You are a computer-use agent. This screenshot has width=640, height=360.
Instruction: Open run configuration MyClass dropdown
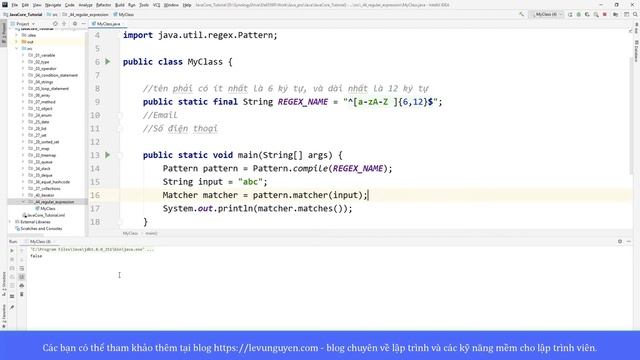(x=547, y=14)
